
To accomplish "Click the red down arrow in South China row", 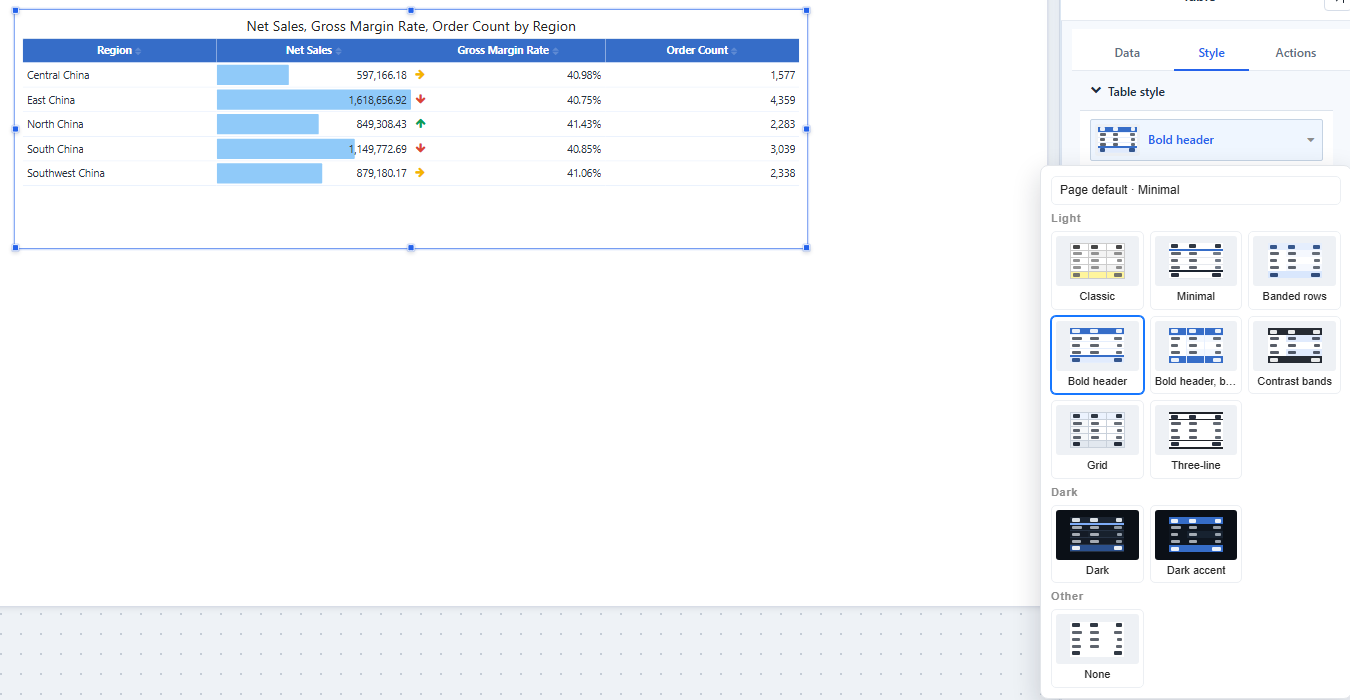I will click(x=420, y=148).
